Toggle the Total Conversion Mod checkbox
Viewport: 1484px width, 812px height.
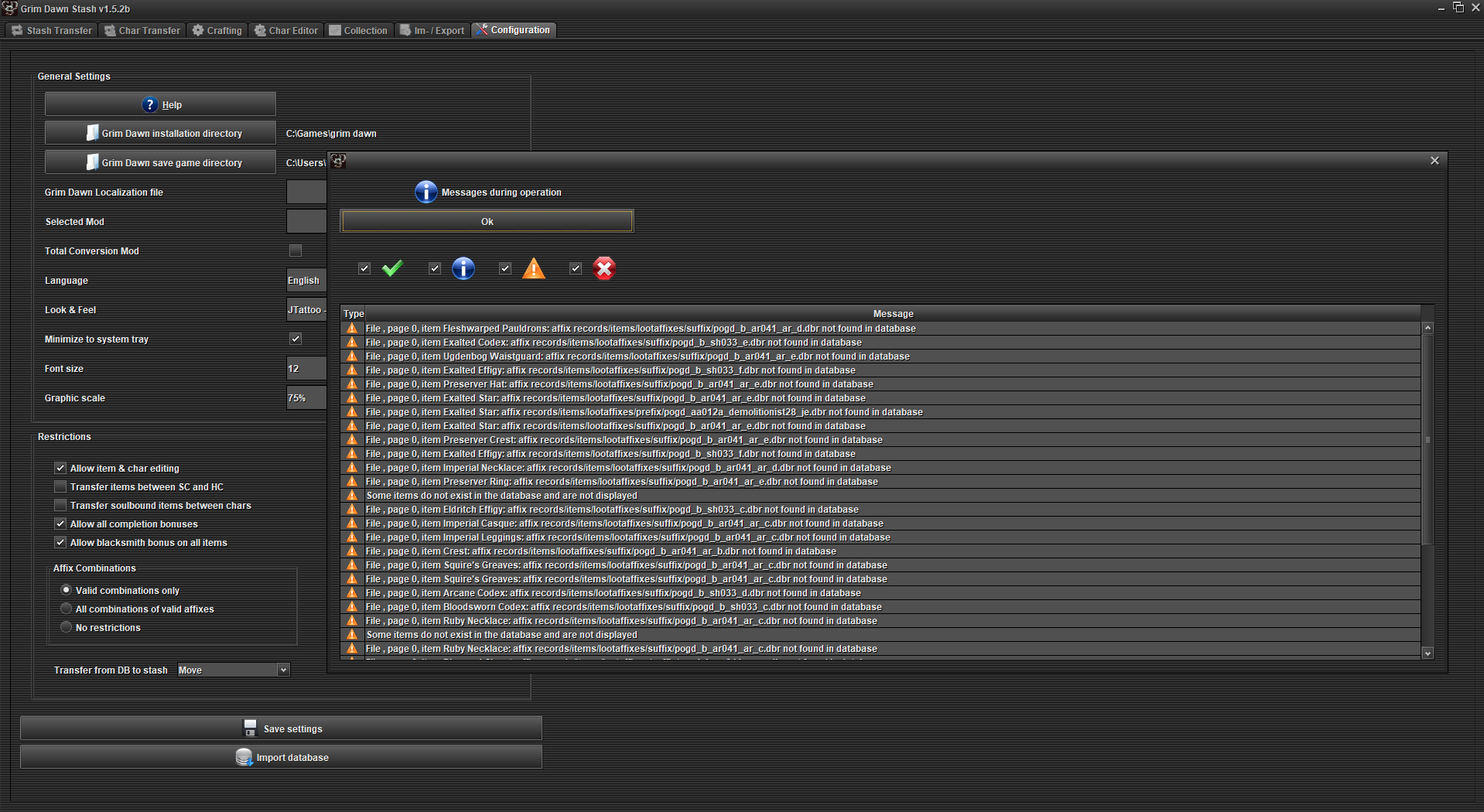[x=296, y=251]
